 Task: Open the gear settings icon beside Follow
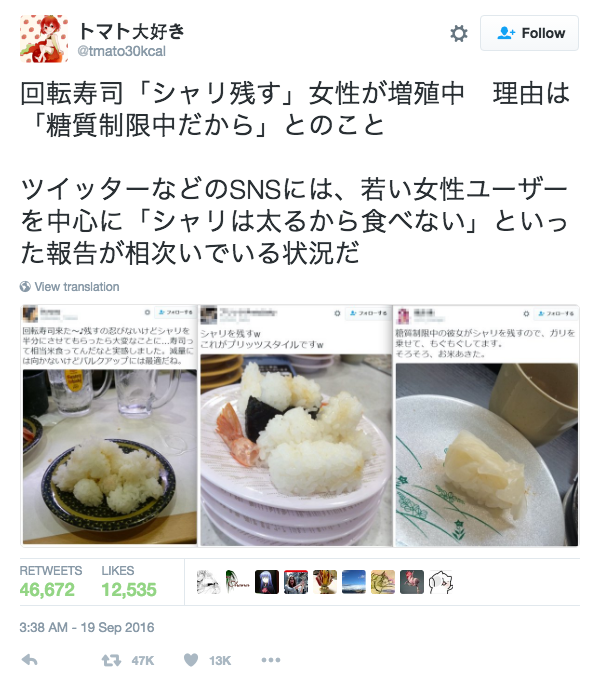(459, 33)
